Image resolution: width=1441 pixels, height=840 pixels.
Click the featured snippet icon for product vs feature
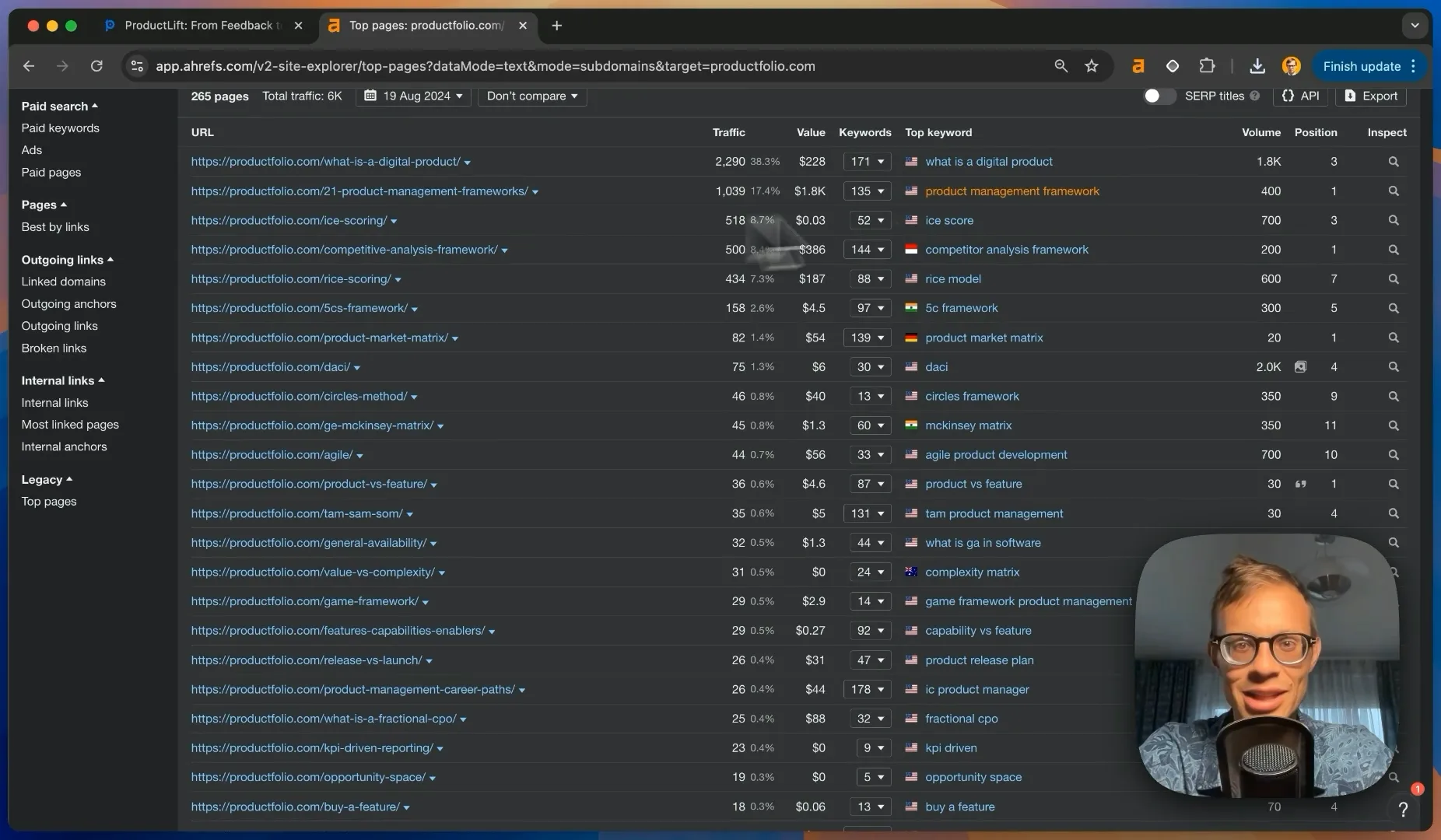pos(1300,484)
